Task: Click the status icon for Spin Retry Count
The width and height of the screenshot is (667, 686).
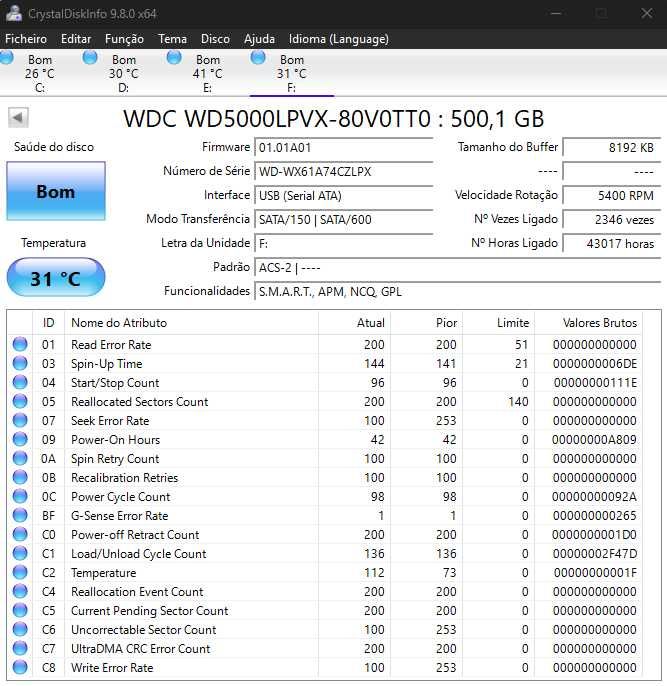Action: tap(20, 458)
